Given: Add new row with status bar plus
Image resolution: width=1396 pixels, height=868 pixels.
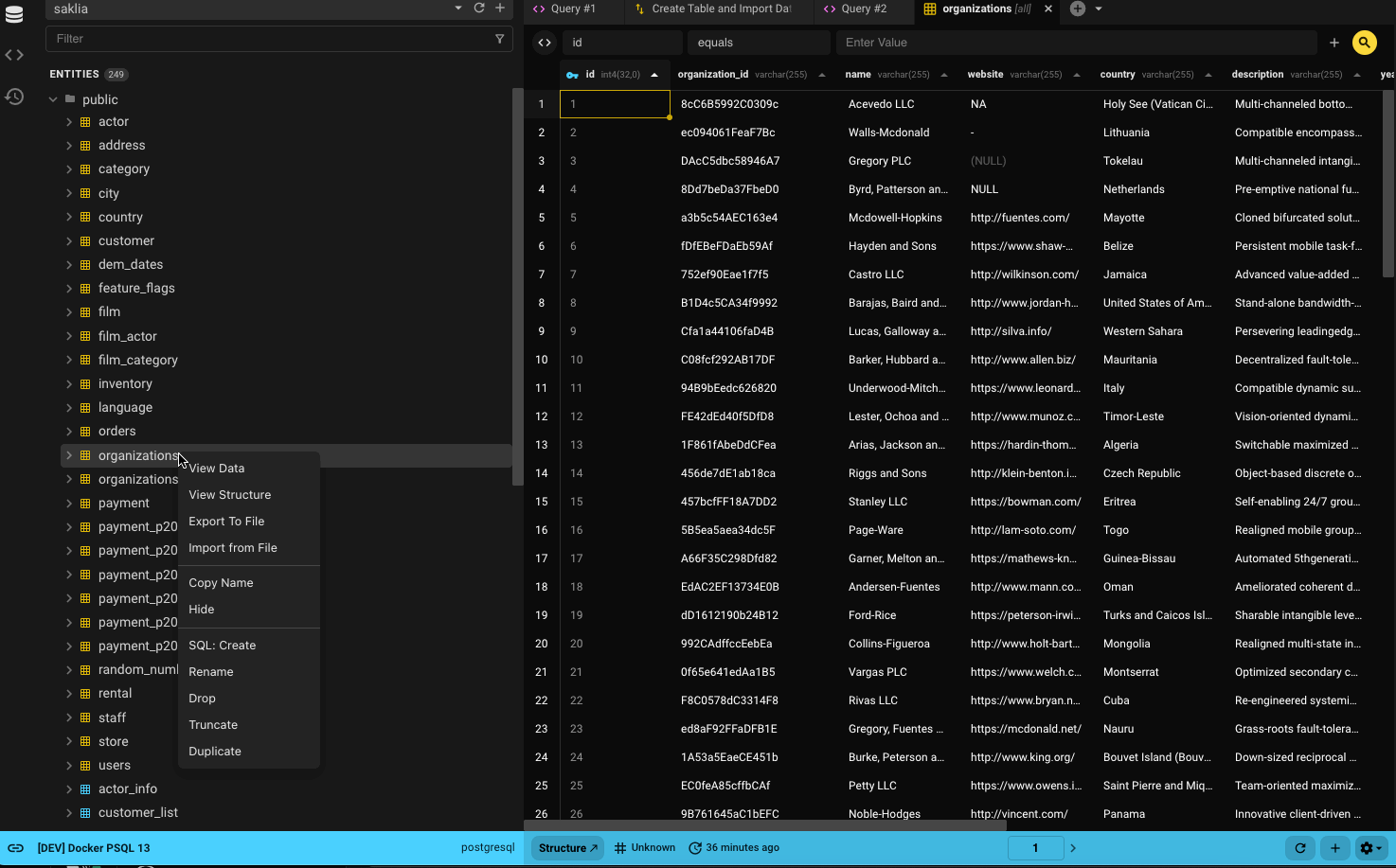Looking at the screenshot, I should pos(1334,848).
